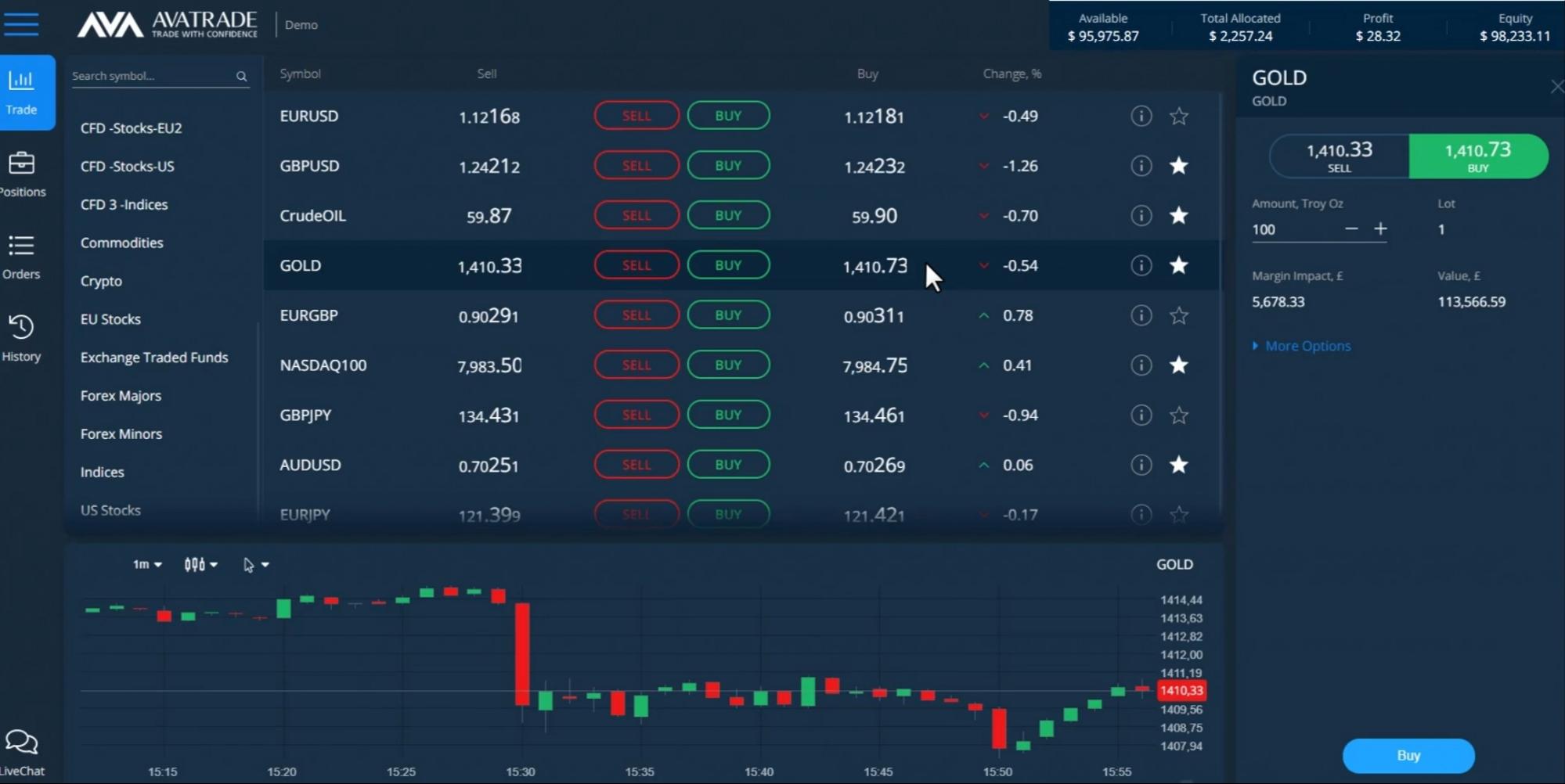Remove GBPUSD from favorites star
Image resolution: width=1565 pixels, height=784 pixels.
click(1179, 166)
